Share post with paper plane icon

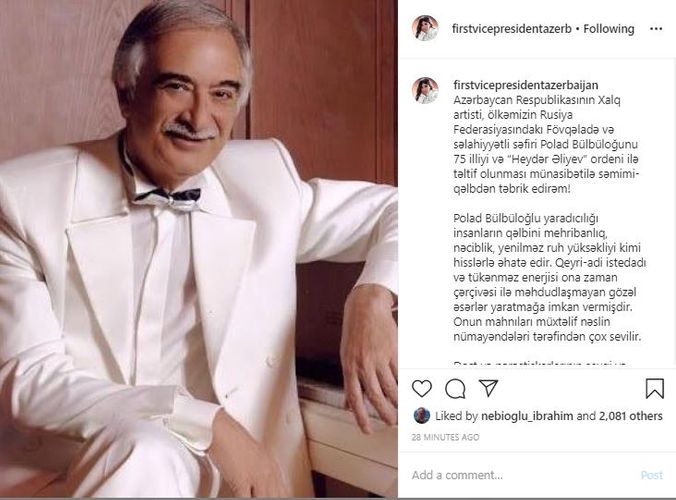[x=488, y=388]
